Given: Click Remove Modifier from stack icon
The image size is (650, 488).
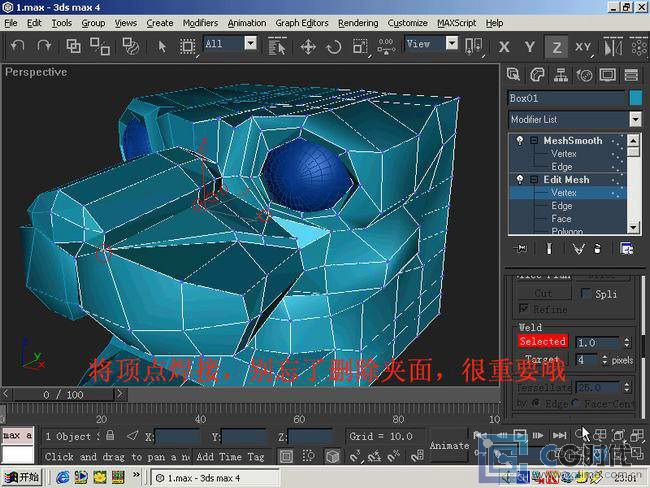Looking at the screenshot, I should coord(597,248).
